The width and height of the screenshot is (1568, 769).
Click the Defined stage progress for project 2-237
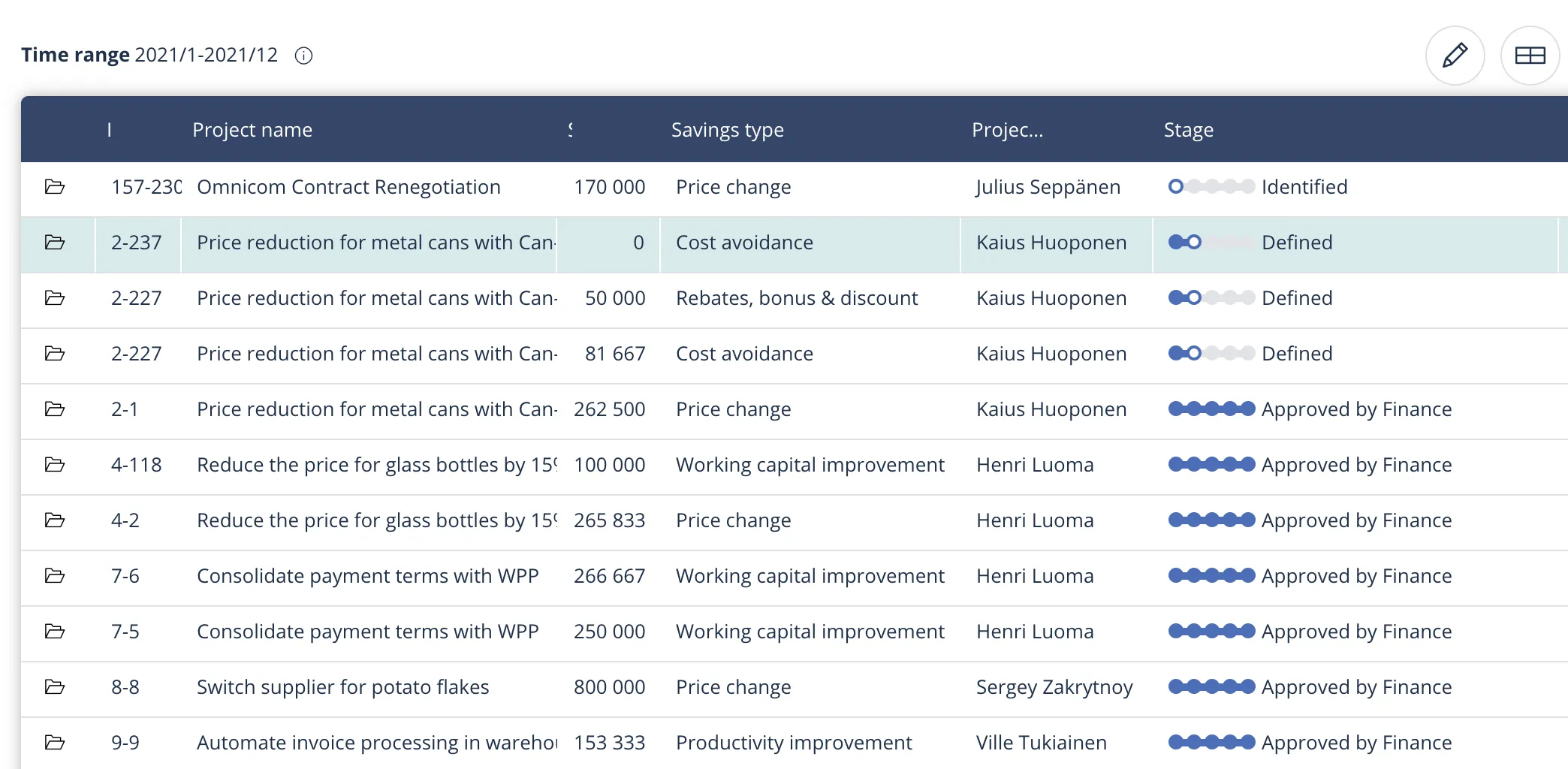[1211, 243]
